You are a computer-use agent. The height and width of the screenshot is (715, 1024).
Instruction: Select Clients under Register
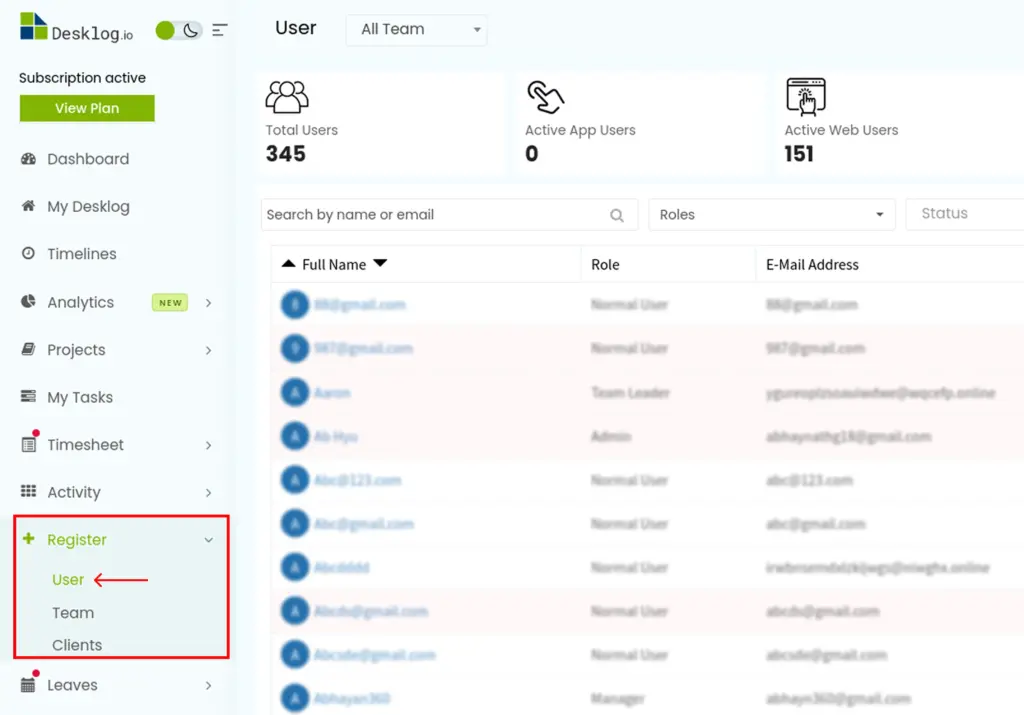point(77,645)
